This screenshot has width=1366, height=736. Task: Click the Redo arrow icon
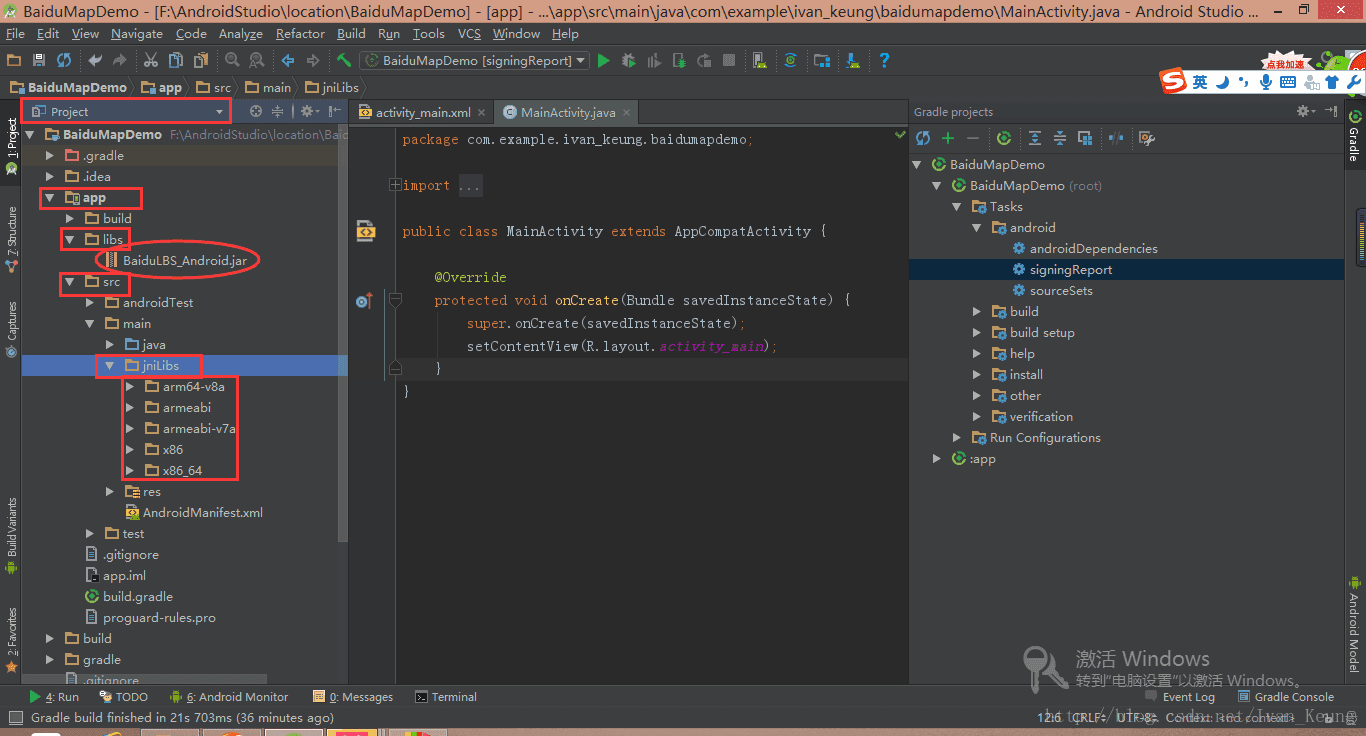(120, 61)
